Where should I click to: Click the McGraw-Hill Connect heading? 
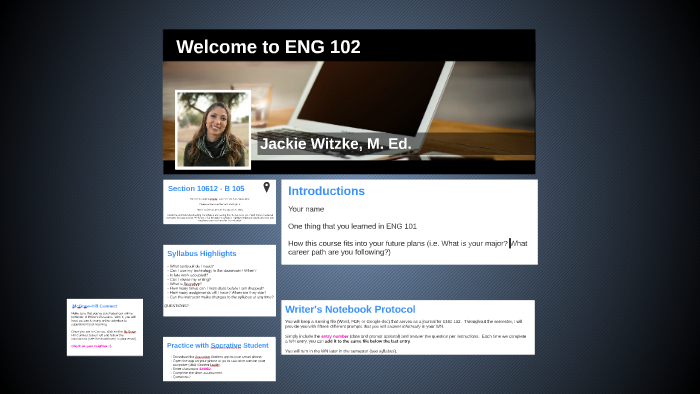click(x=95, y=306)
